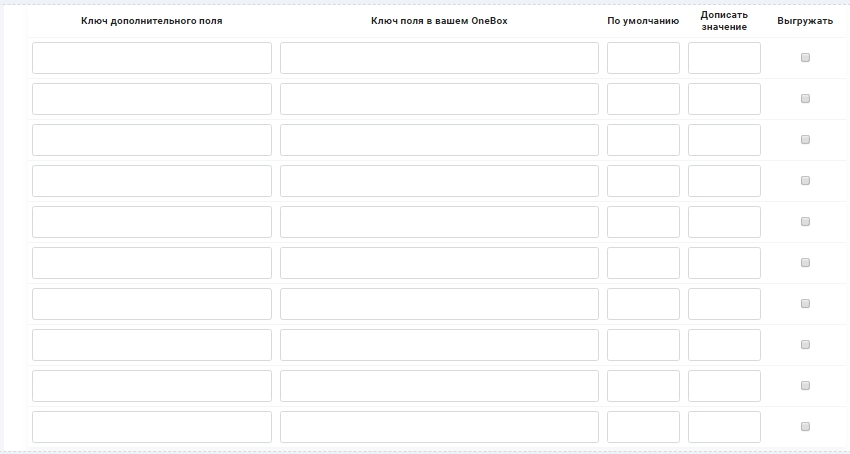Click fourth row Ключ поля в вашем OneBox field
The width and height of the screenshot is (850, 454).
pyautogui.click(x=439, y=181)
